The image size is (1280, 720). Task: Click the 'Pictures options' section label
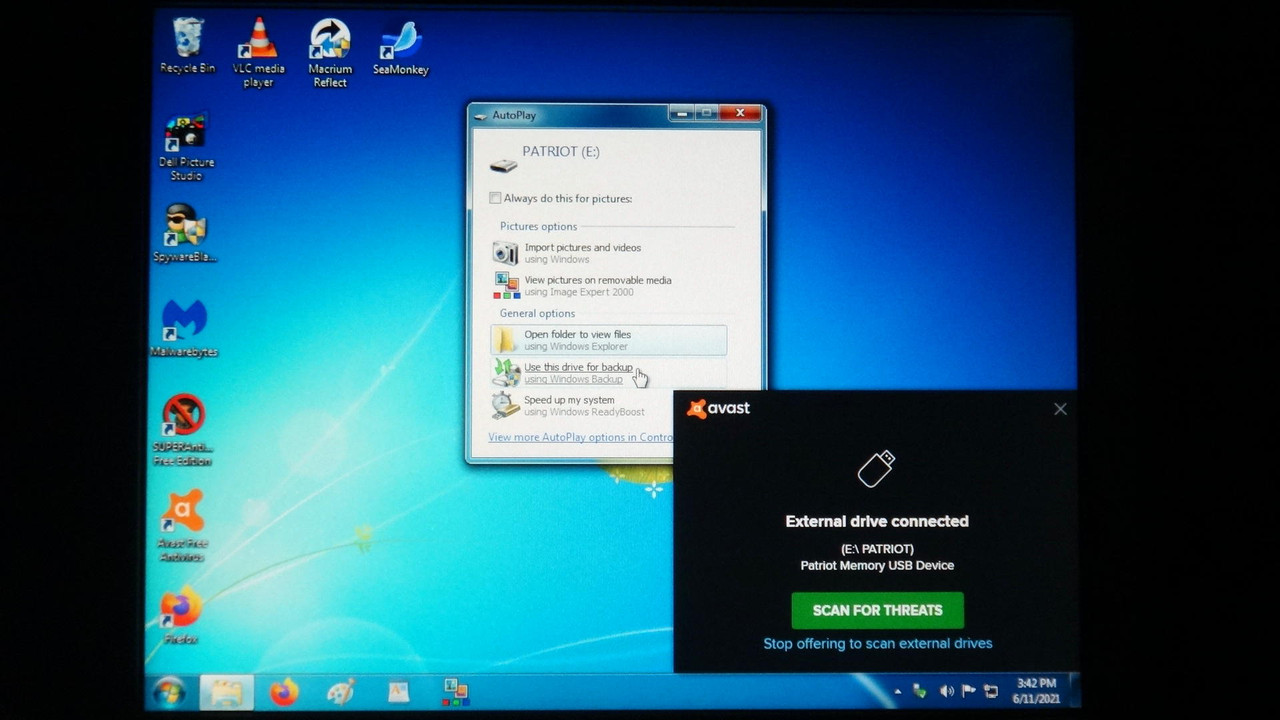[x=538, y=226]
